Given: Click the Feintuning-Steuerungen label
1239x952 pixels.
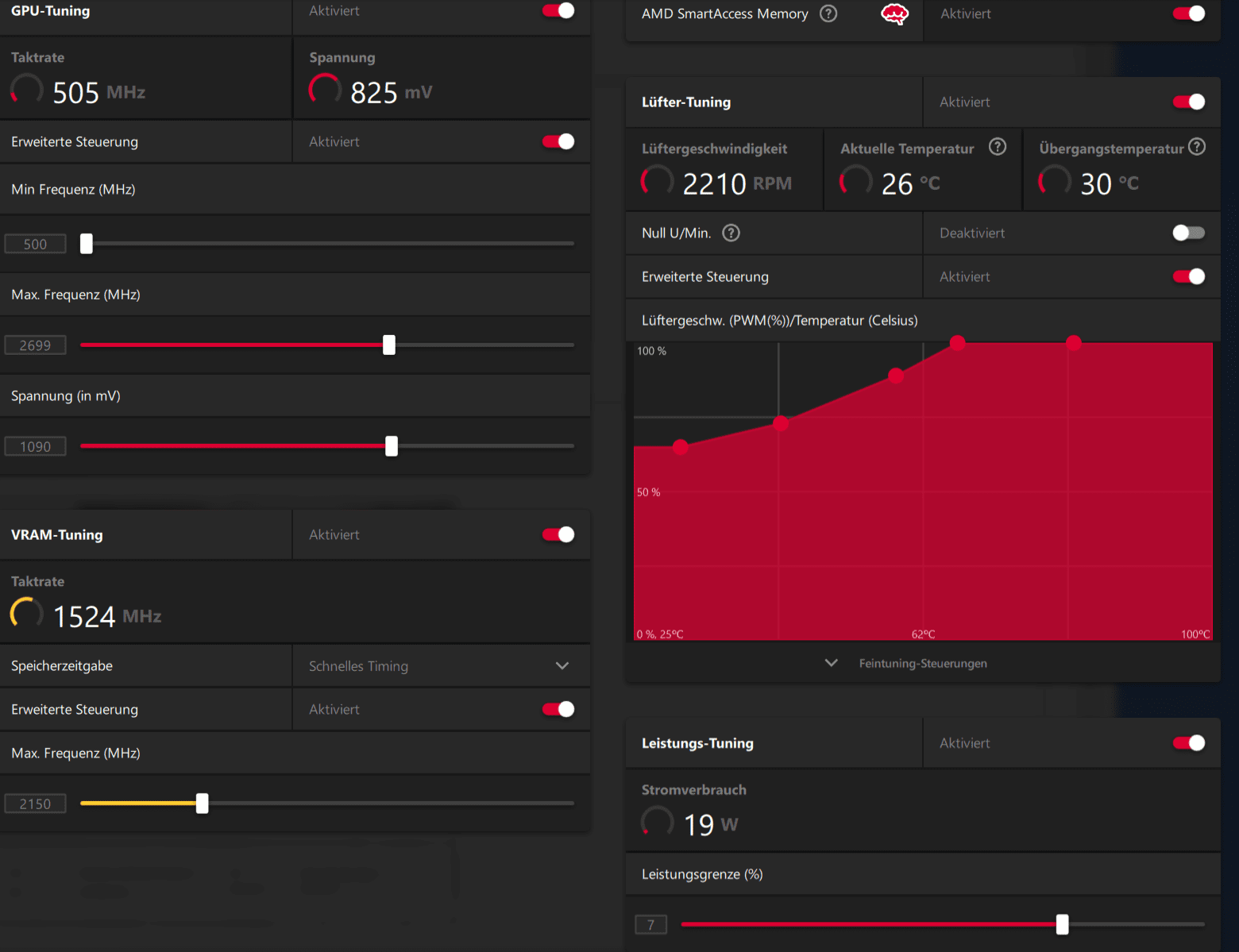Looking at the screenshot, I should 923,663.
